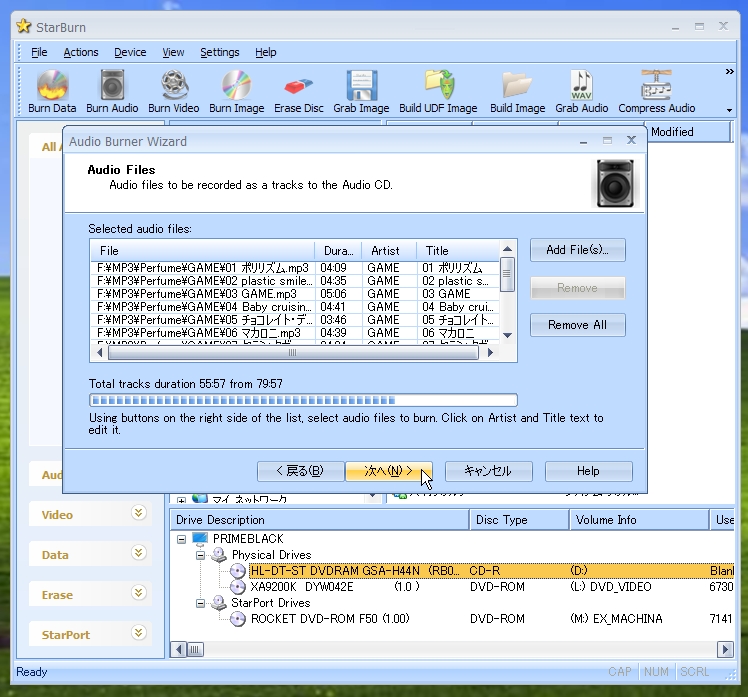Open the Actions menu
The width and height of the screenshot is (748, 697).
81,52
